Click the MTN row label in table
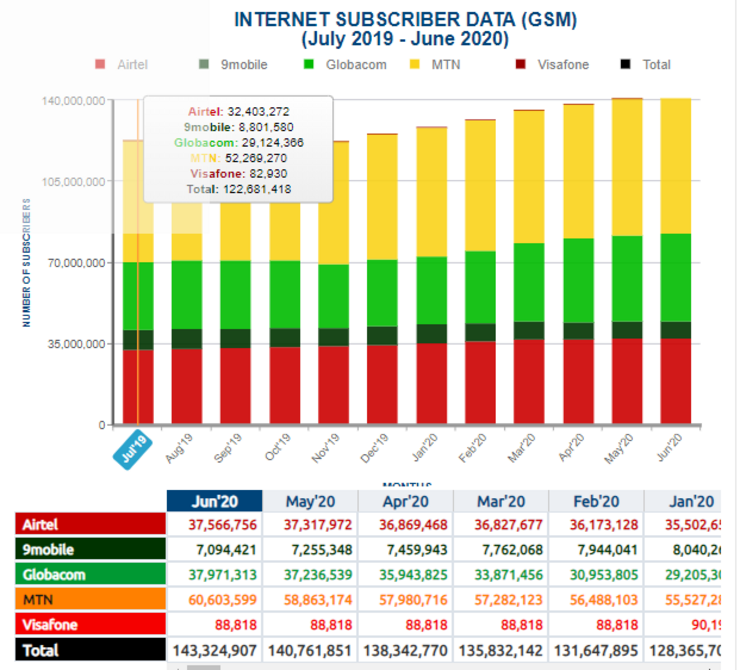The image size is (740, 670). tap(91, 599)
